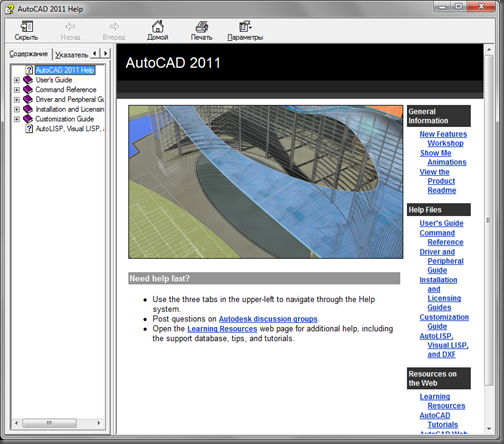Click contents pane scroll right arrow
The image size is (504, 444).
[x=99, y=423]
